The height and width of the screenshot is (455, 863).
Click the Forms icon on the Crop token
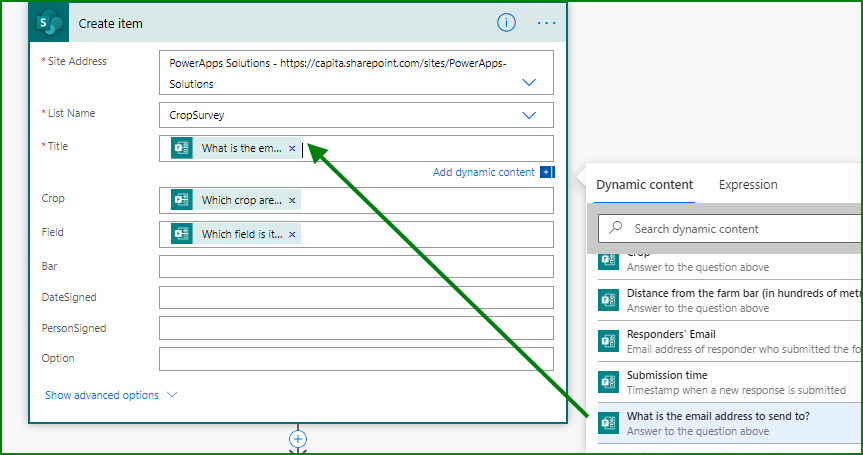(182, 200)
